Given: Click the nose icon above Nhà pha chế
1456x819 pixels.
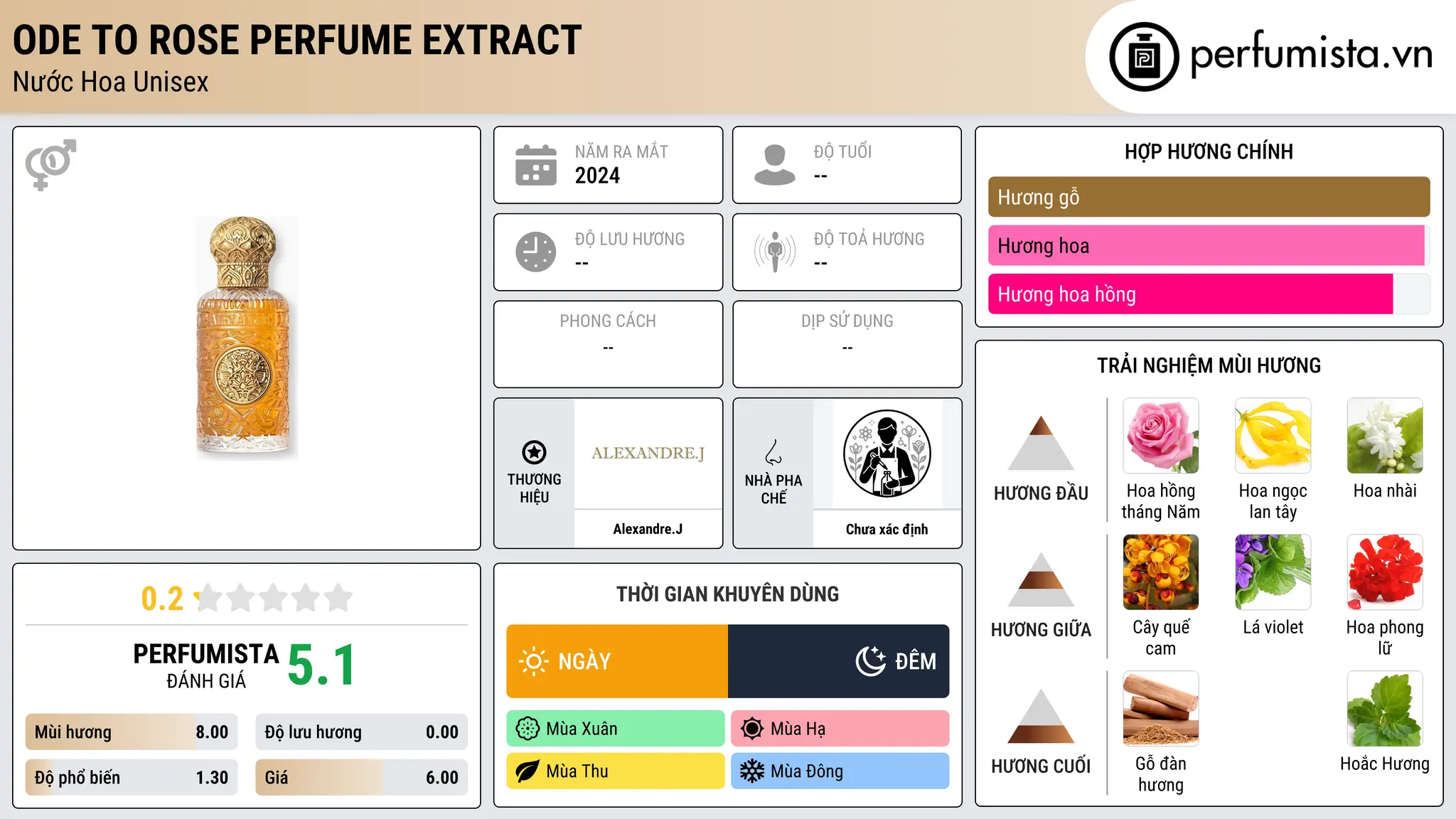Looking at the screenshot, I should coord(773,452).
